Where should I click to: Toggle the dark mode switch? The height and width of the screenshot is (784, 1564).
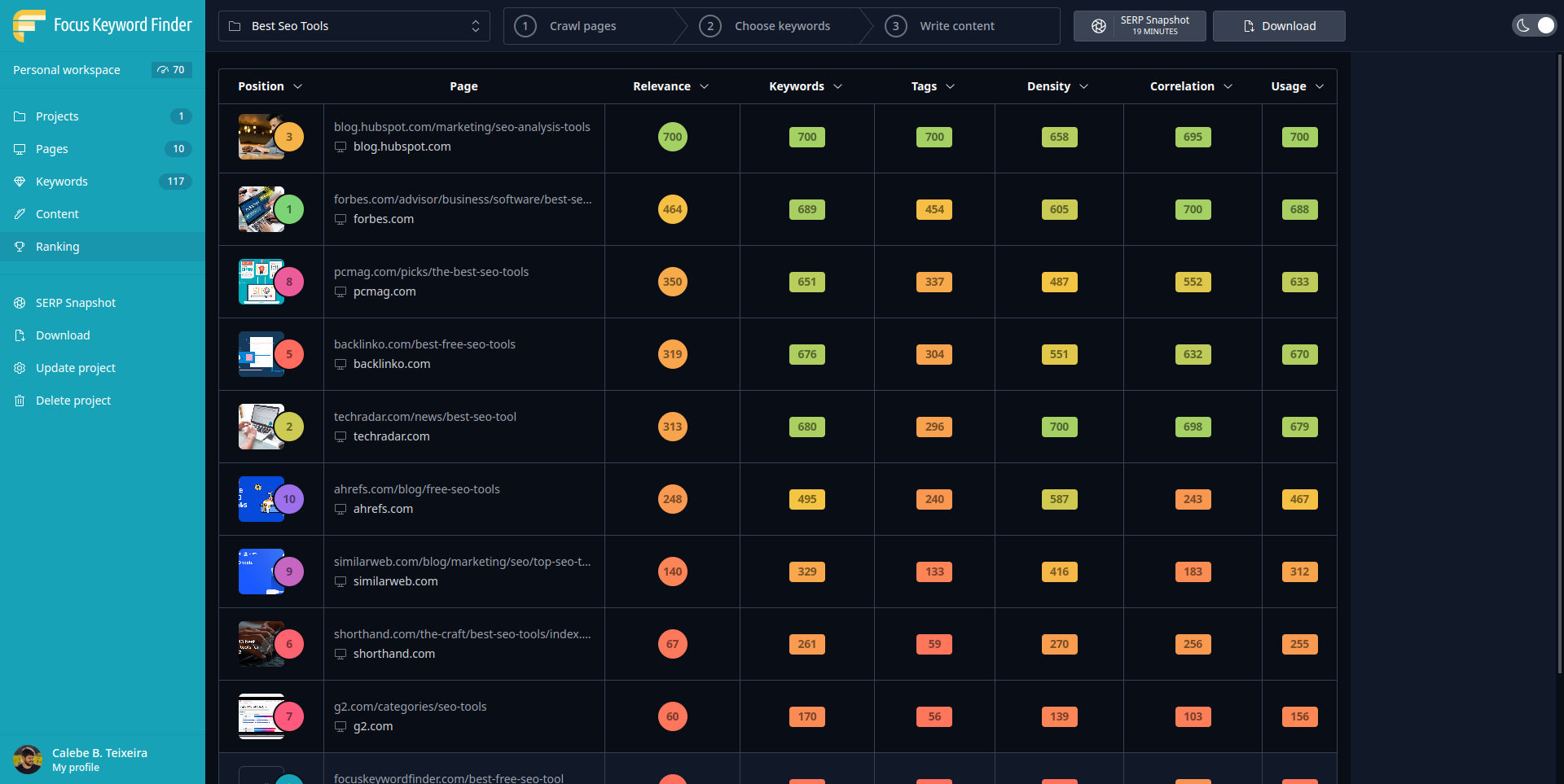coord(1534,25)
